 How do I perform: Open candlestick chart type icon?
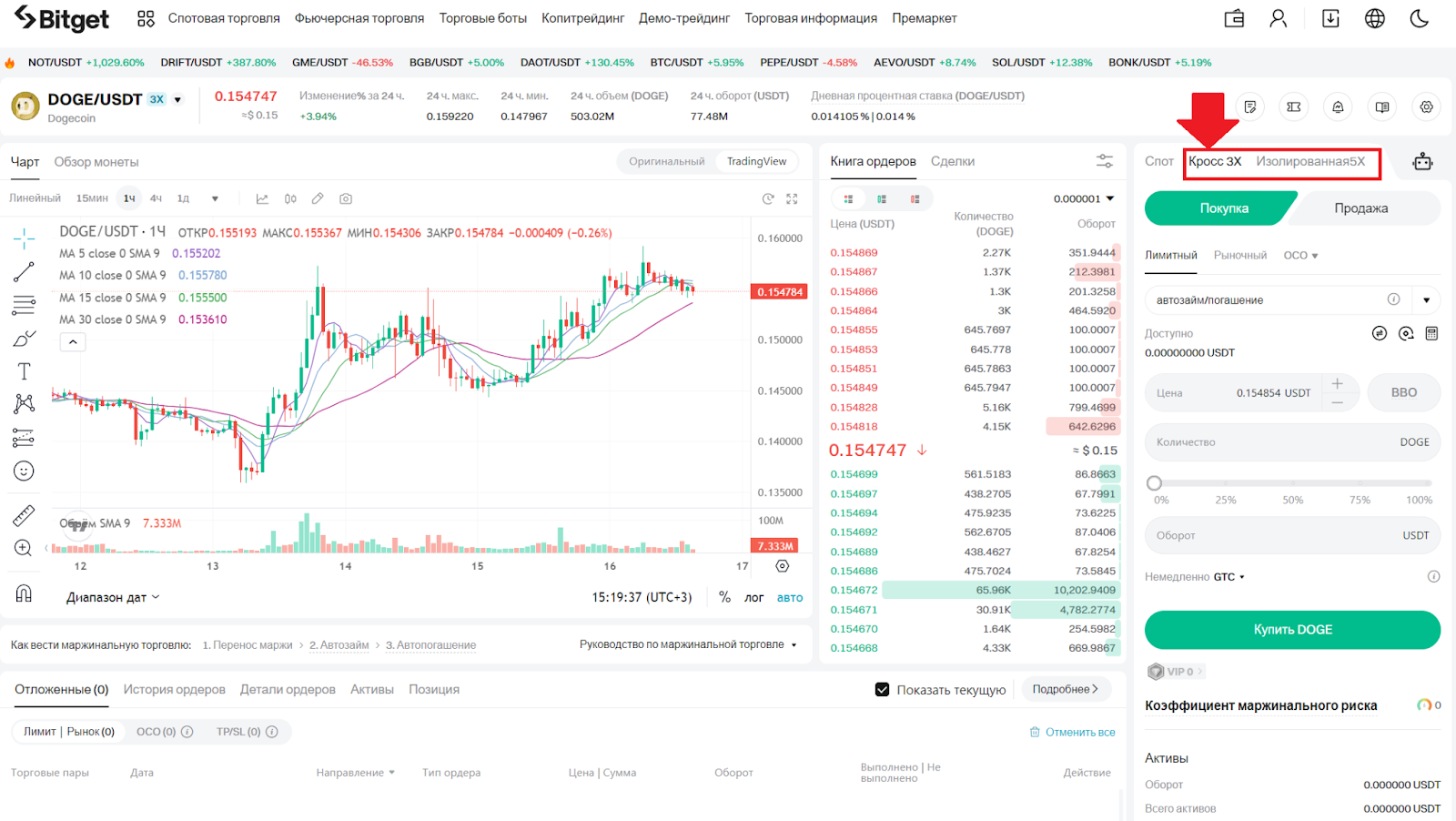pos(290,198)
